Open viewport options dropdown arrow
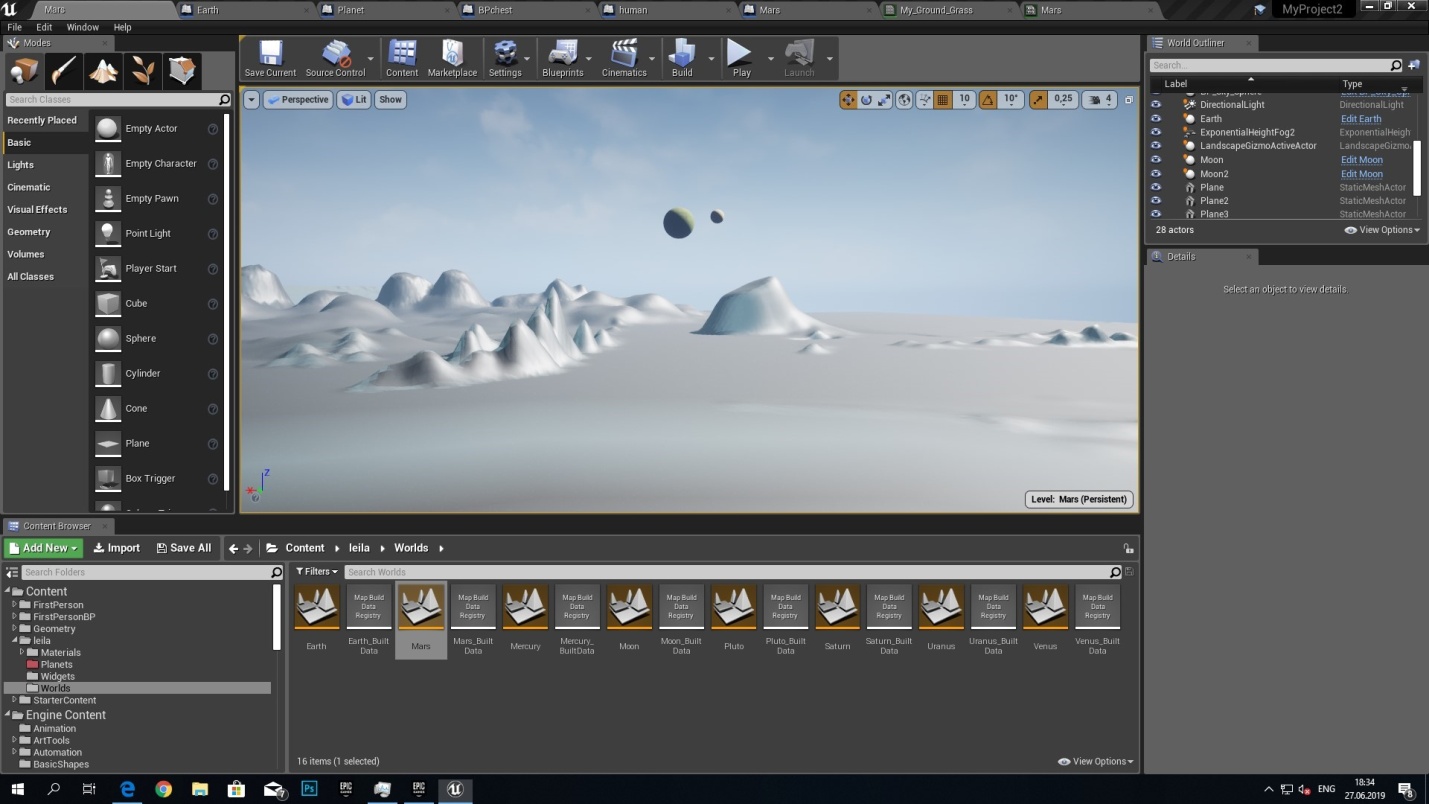This screenshot has height=804, width=1429. click(x=251, y=100)
